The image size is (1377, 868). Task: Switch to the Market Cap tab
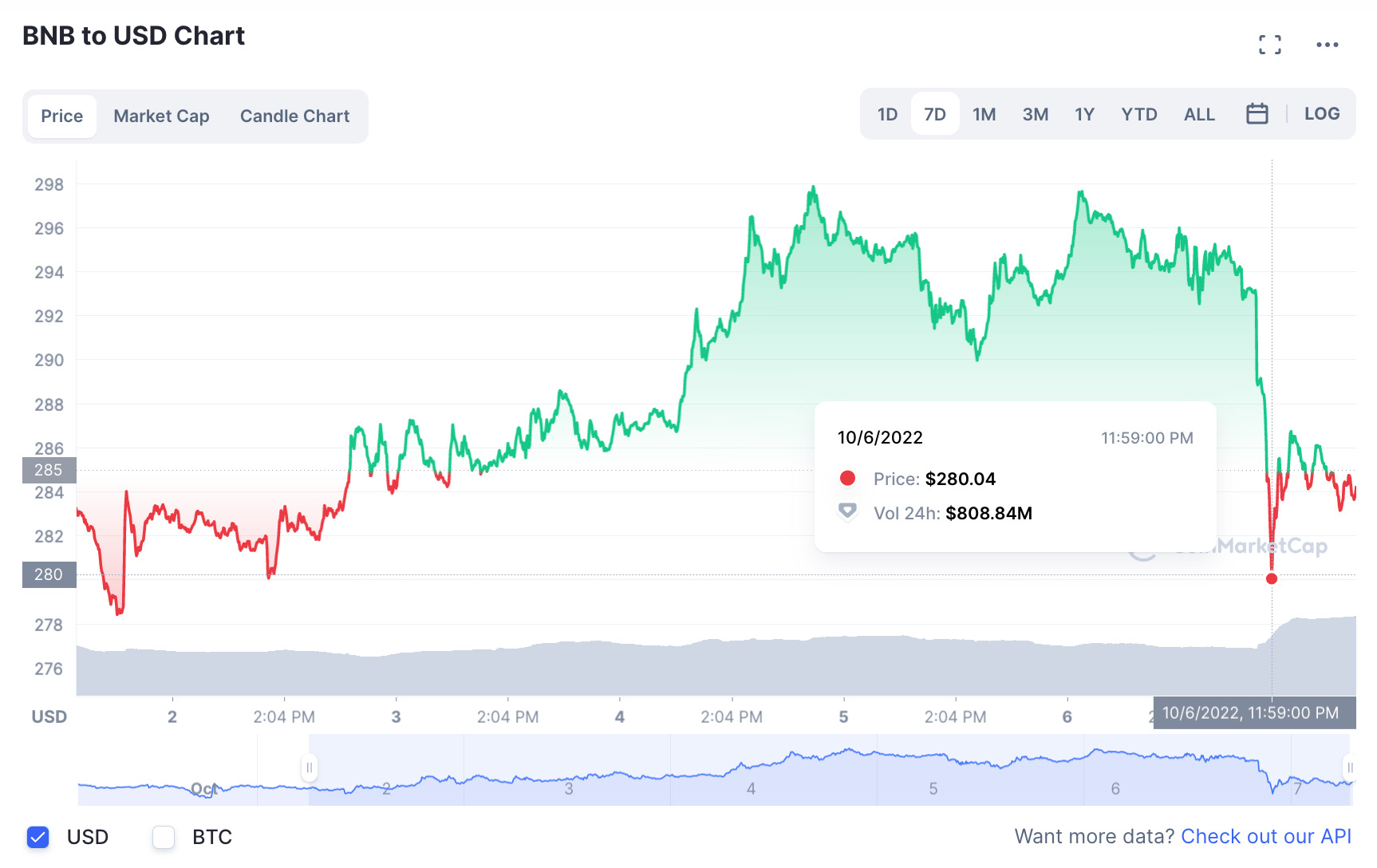(161, 116)
